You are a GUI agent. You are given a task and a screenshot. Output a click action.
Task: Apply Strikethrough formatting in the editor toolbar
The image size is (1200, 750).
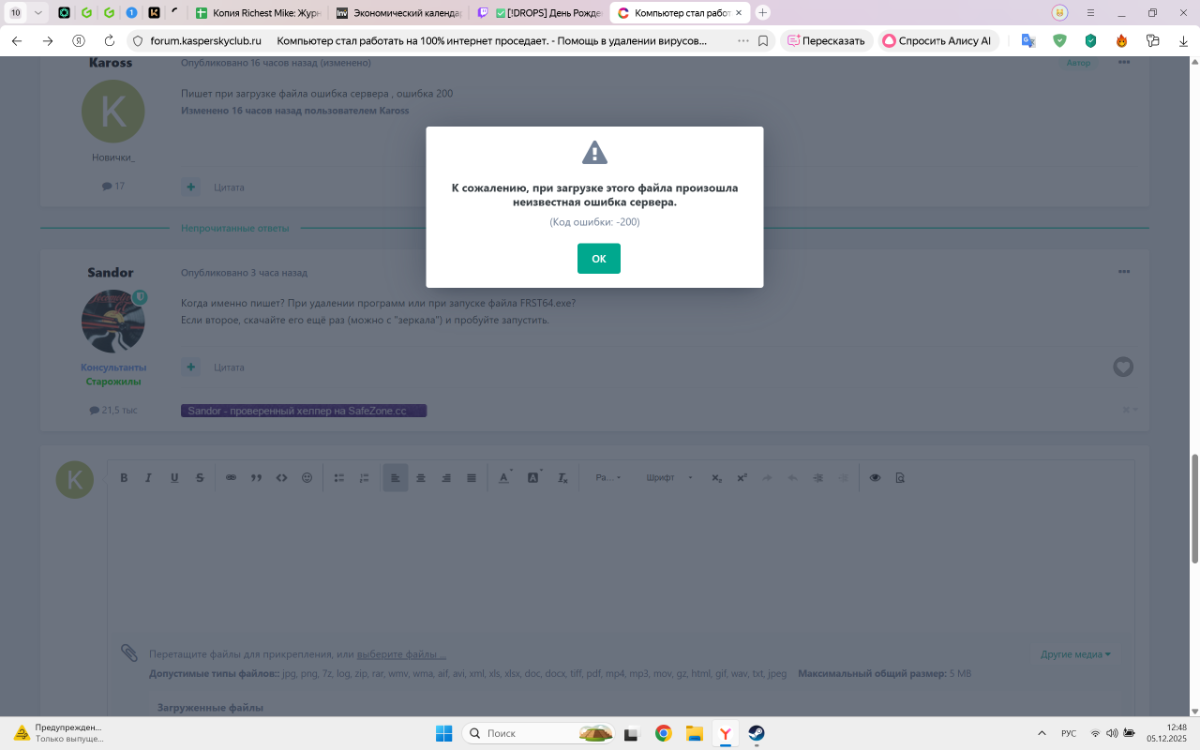200,478
